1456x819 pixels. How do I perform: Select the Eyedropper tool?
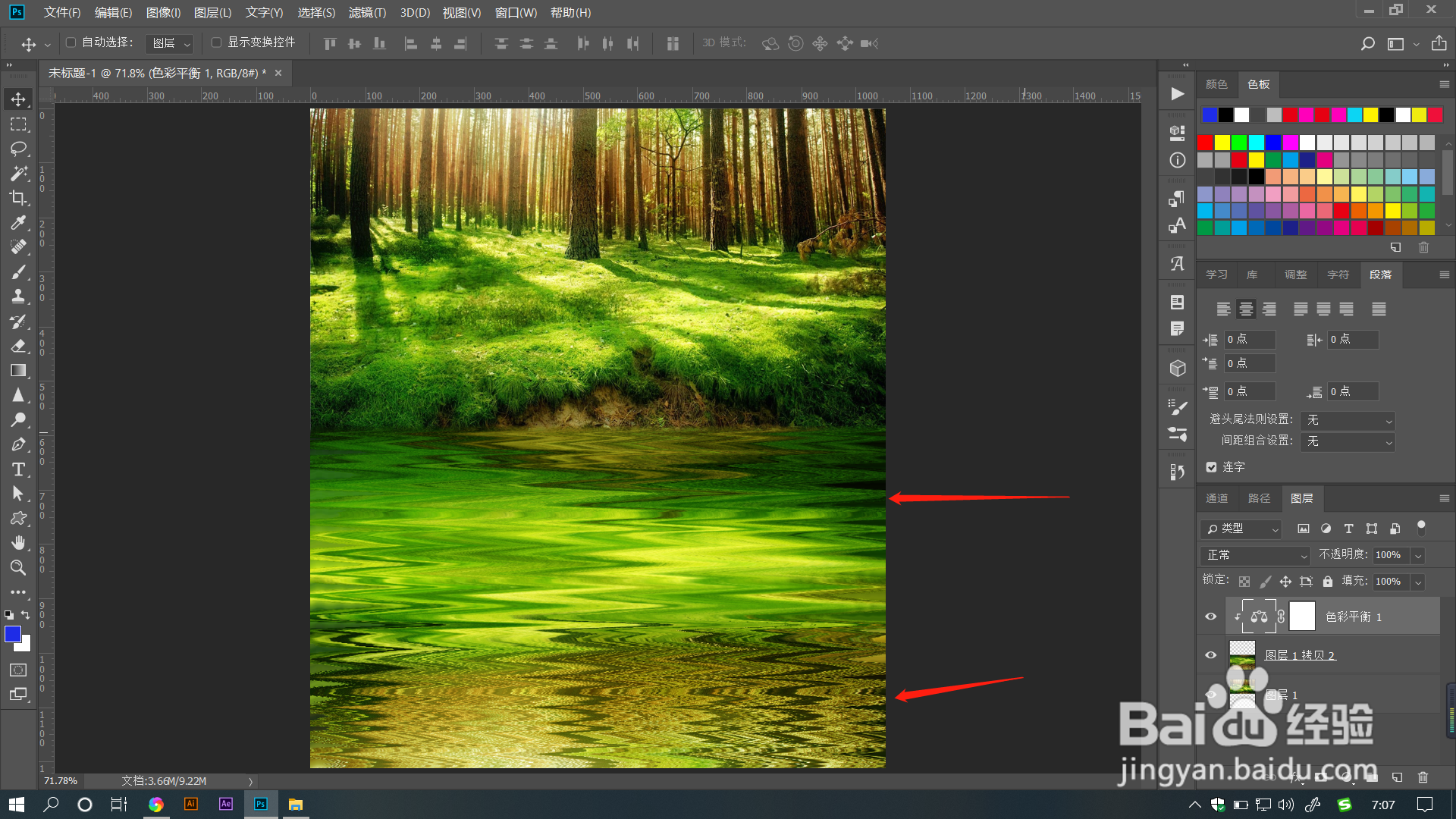(18, 222)
